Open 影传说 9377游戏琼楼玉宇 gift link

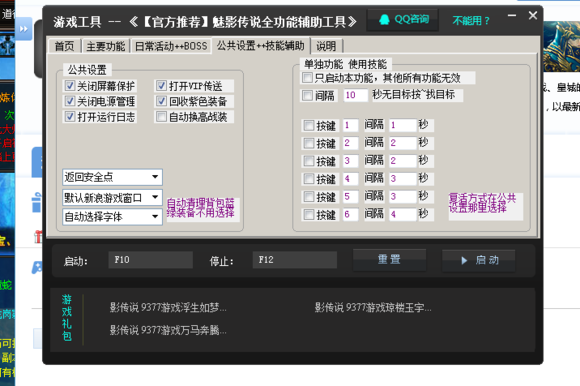click(x=373, y=307)
